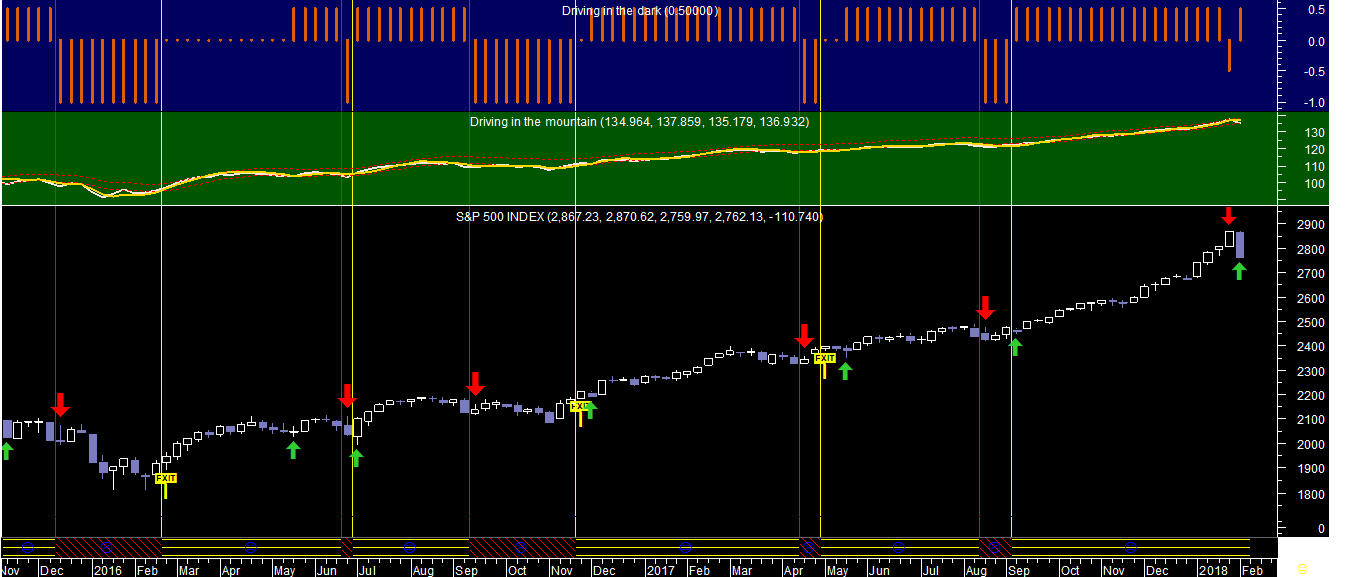Click the yellow EXIT label in April 2017
1352x577 pixels.
(825, 358)
